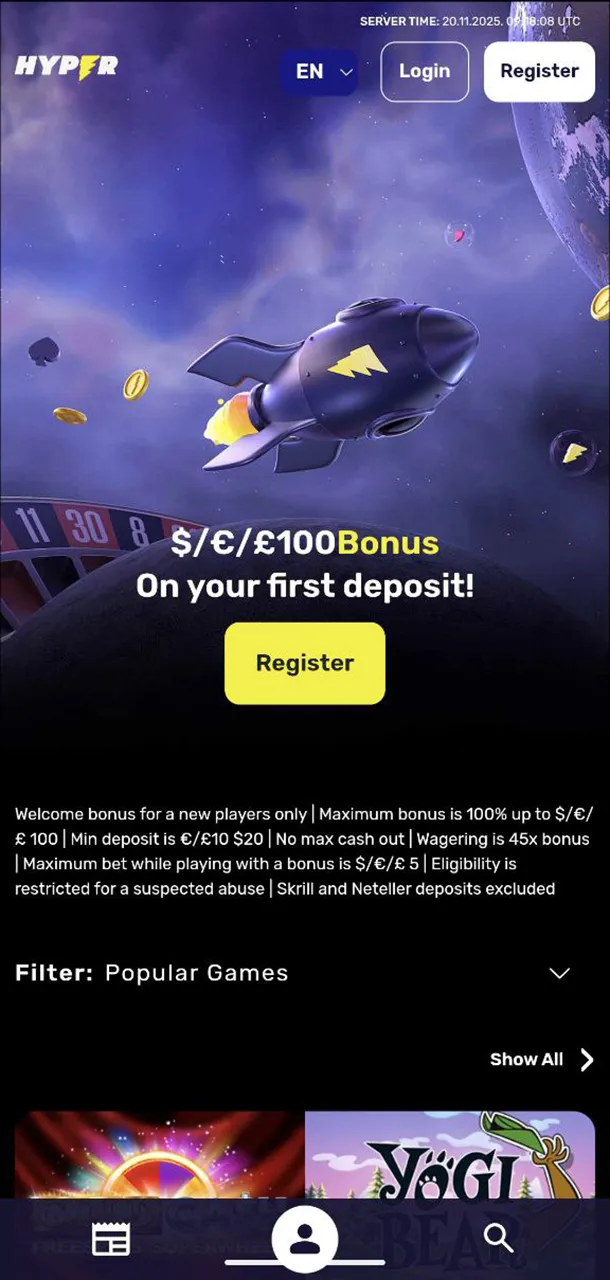The image size is (610, 1280).
Task: Select the Popular Games filter label
Action: 197,973
